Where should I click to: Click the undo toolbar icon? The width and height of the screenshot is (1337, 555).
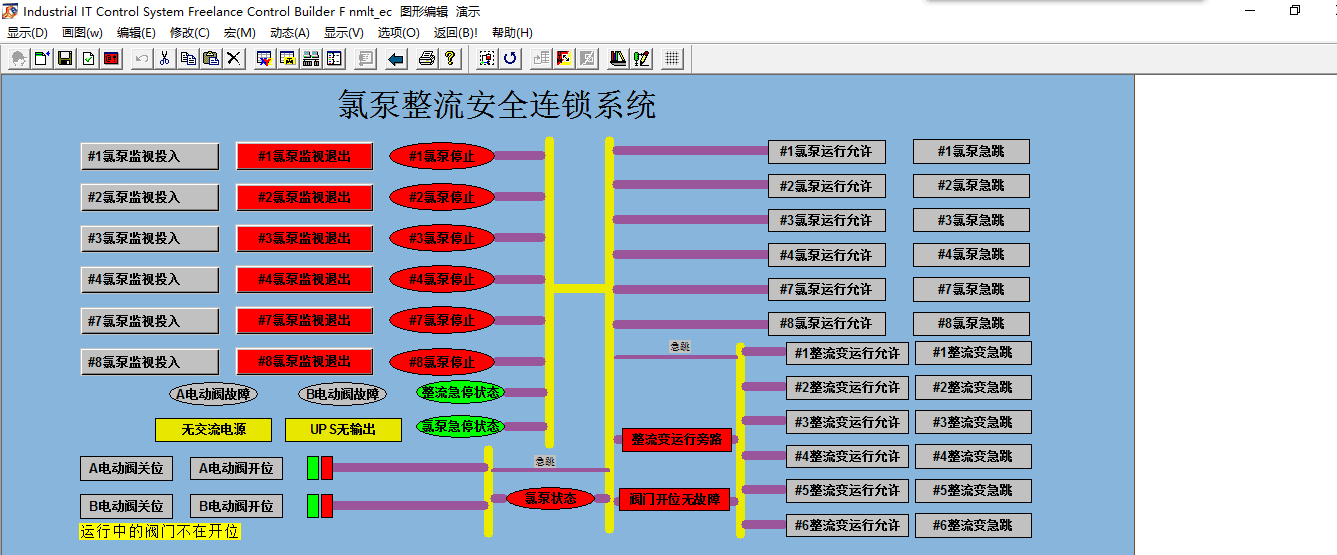(x=142, y=59)
